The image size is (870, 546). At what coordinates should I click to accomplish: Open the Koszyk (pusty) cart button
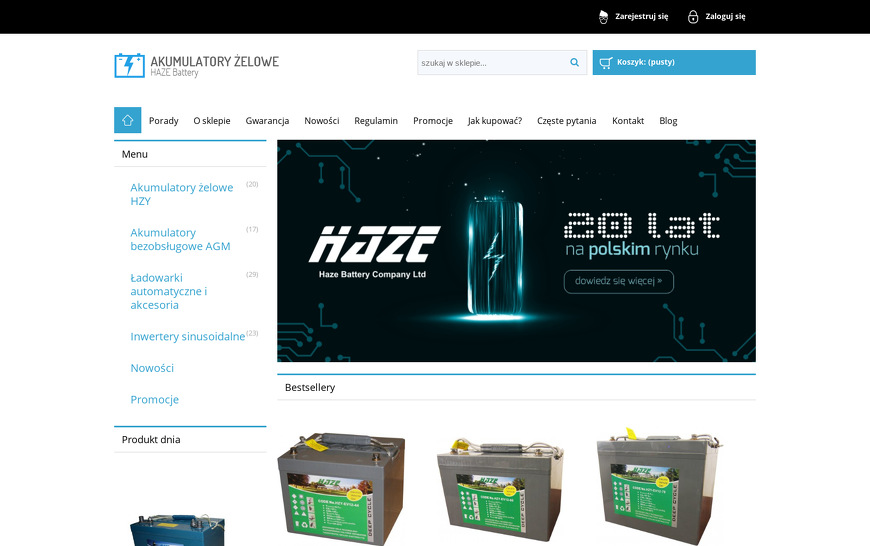click(674, 63)
